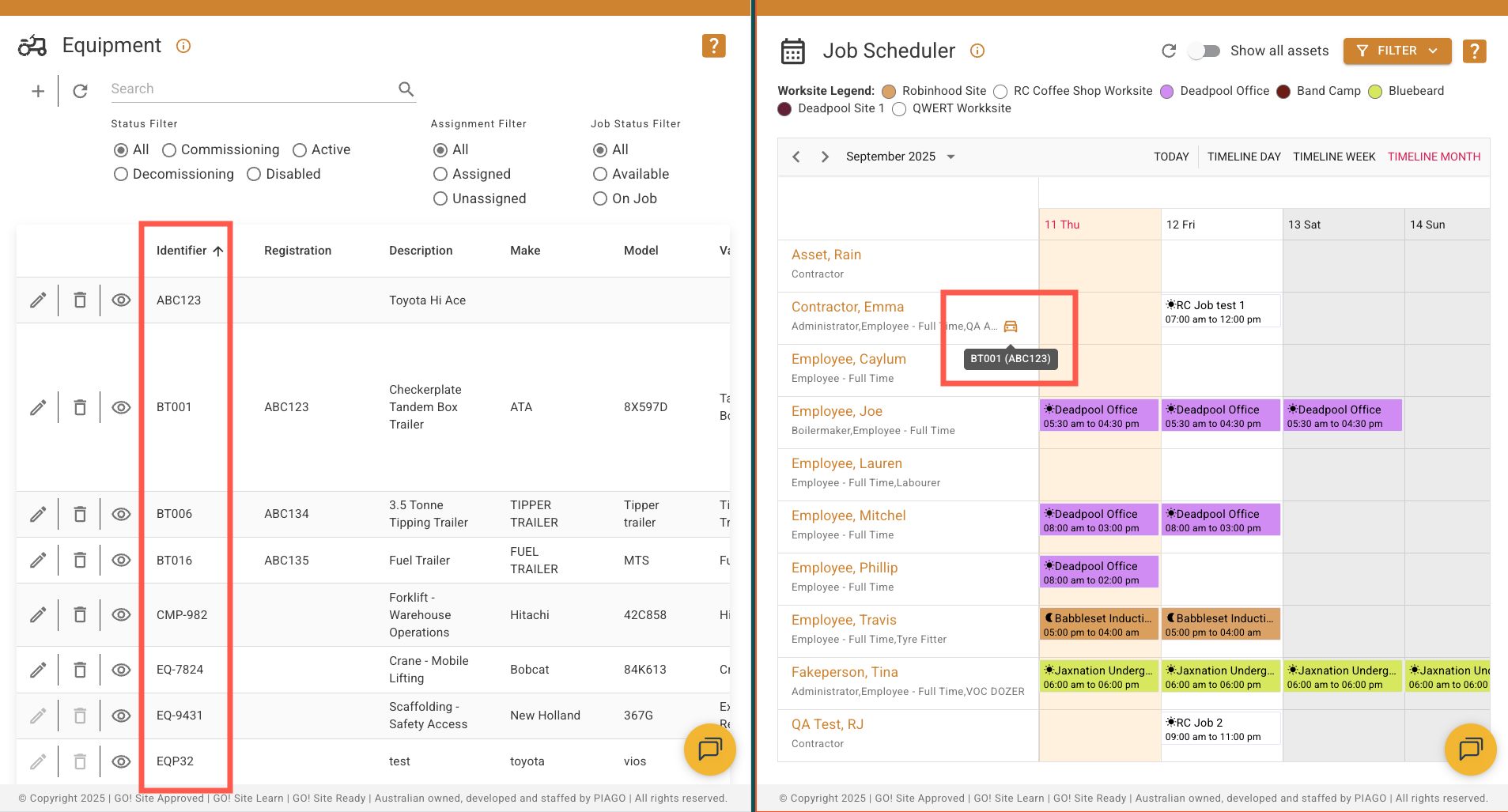Delete the BT006 equipment row
This screenshot has width=1508, height=812.
click(80, 514)
